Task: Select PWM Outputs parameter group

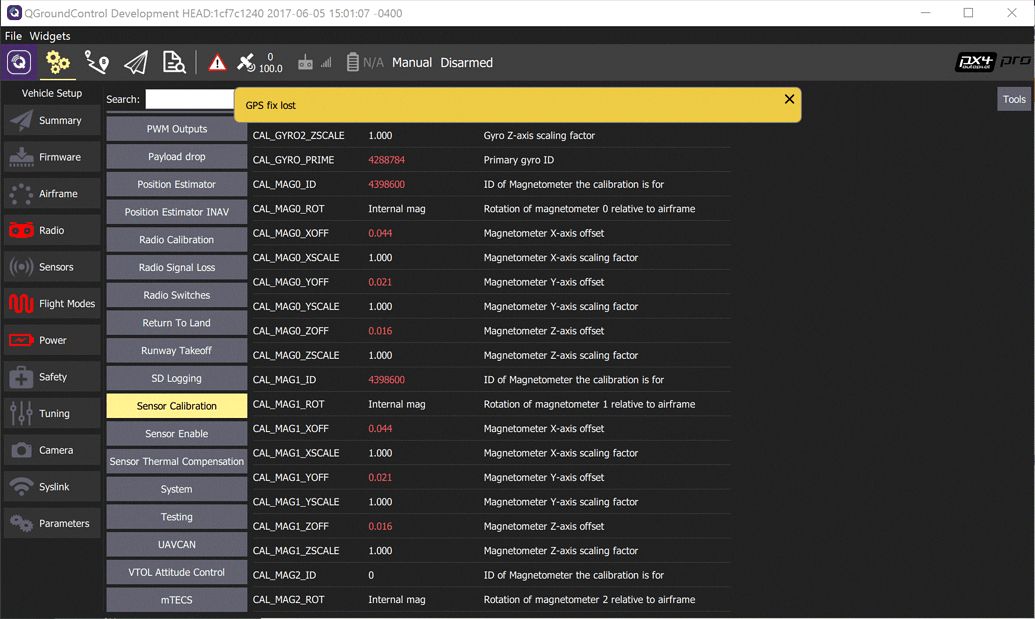Action: [177, 129]
